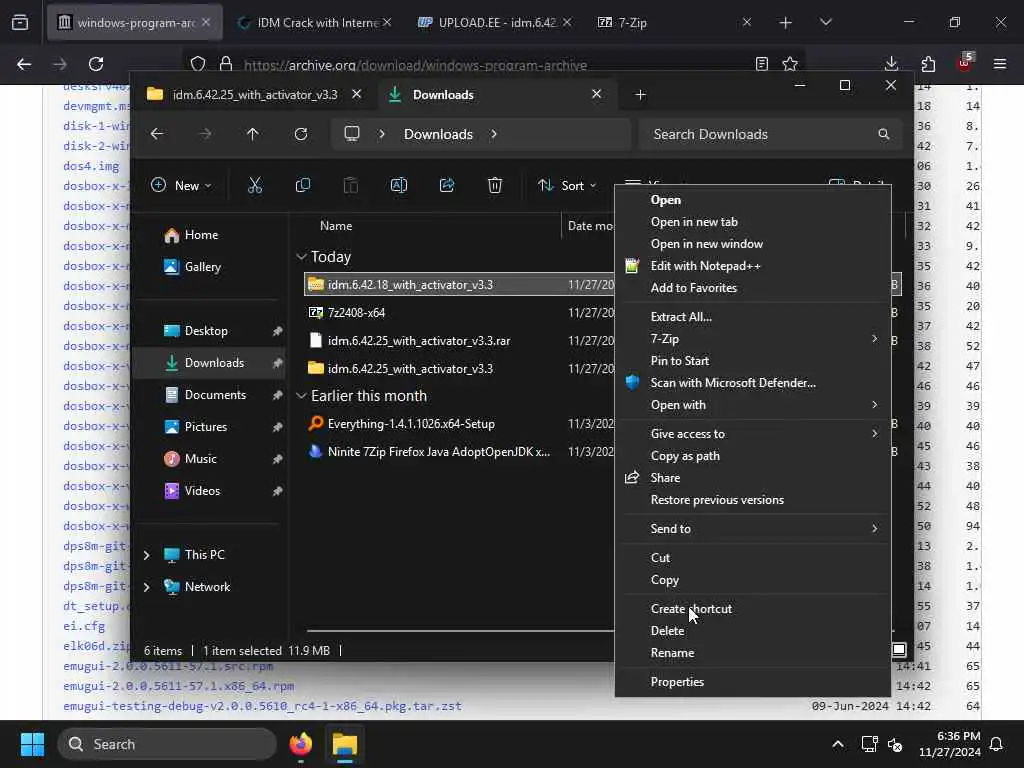Open Firefox downloads panel
1024x768 pixels.
click(x=891, y=64)
